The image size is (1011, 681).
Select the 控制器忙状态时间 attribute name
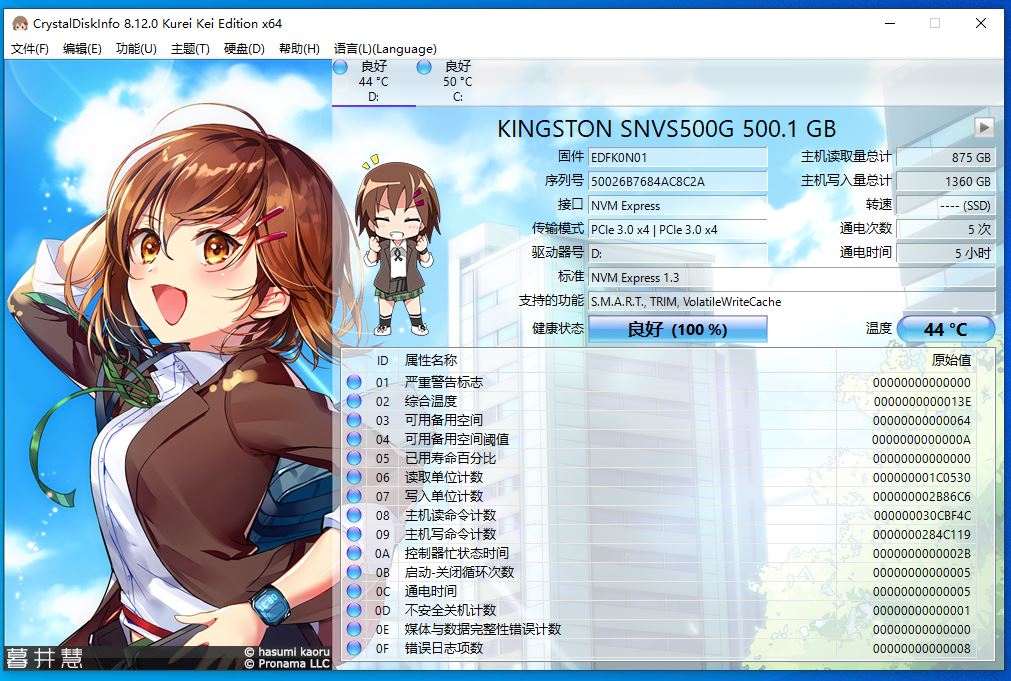[x=456, y=553]
